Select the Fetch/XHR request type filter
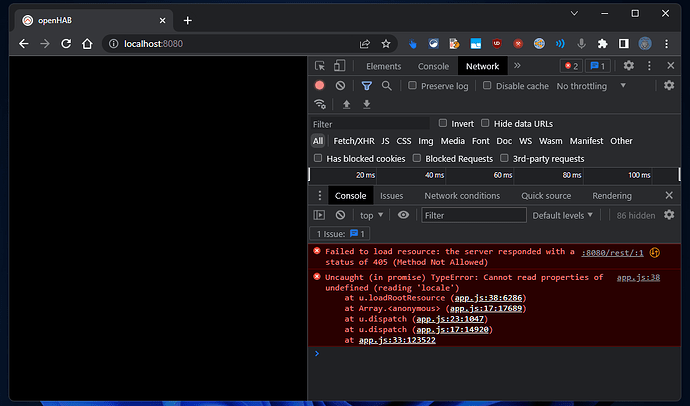Image resolution: width=690 pixels, height=406 pixels. pos(354,141)
